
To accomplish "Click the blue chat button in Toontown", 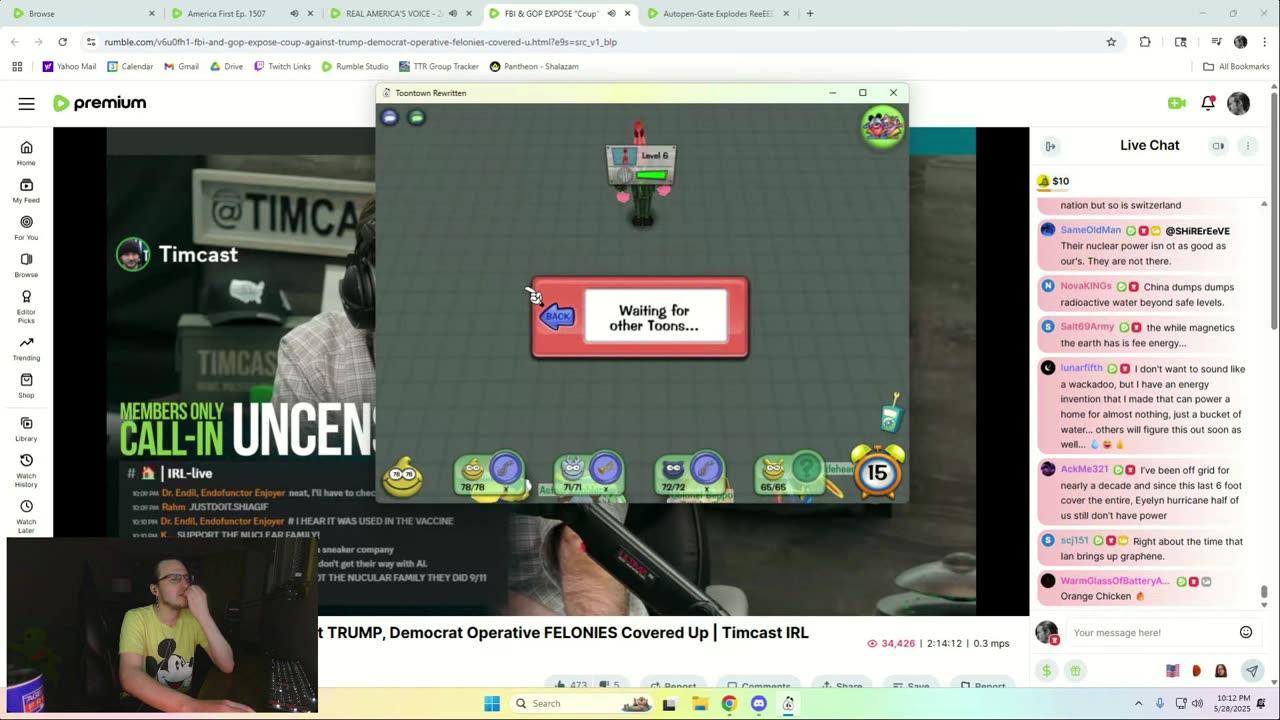I will [x=390, y=118].
